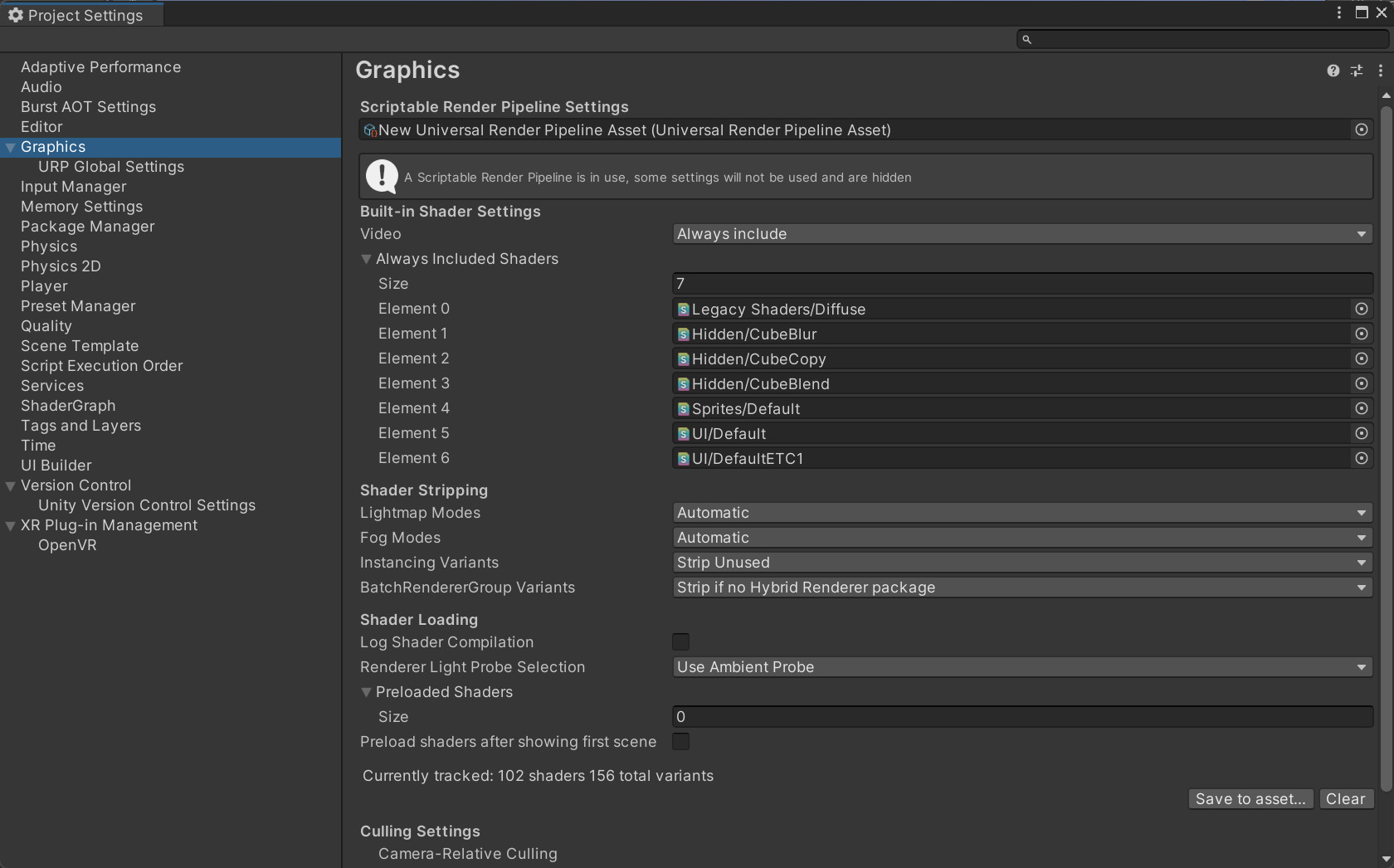Open Script Execution Order settings
This screenshot has width=1394, height=868.
click(x=101, y=366)
